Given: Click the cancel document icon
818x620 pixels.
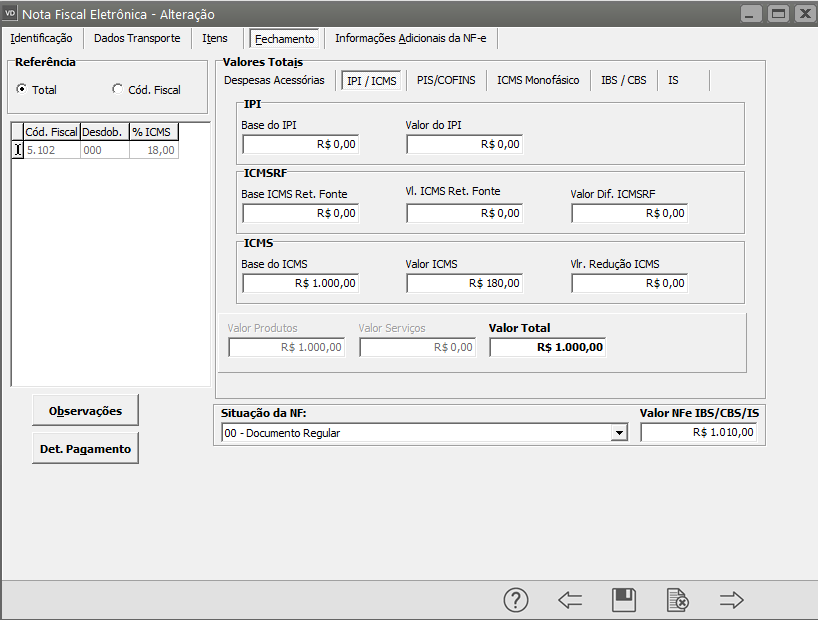Looking at the screenshot, I should coord(678,600).
